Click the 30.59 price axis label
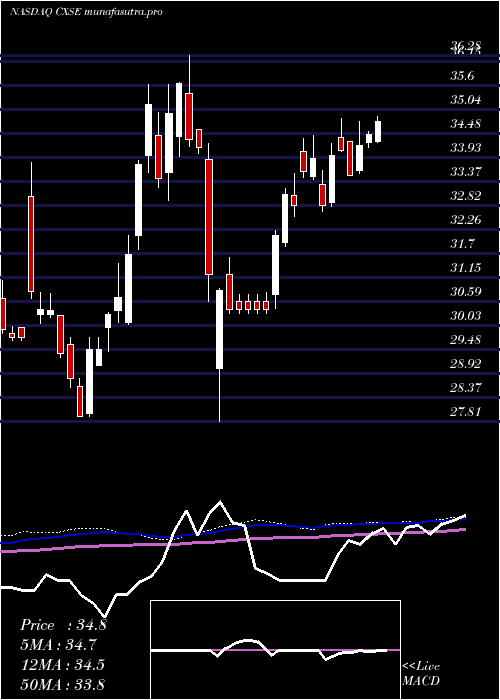 coord(466,292)
